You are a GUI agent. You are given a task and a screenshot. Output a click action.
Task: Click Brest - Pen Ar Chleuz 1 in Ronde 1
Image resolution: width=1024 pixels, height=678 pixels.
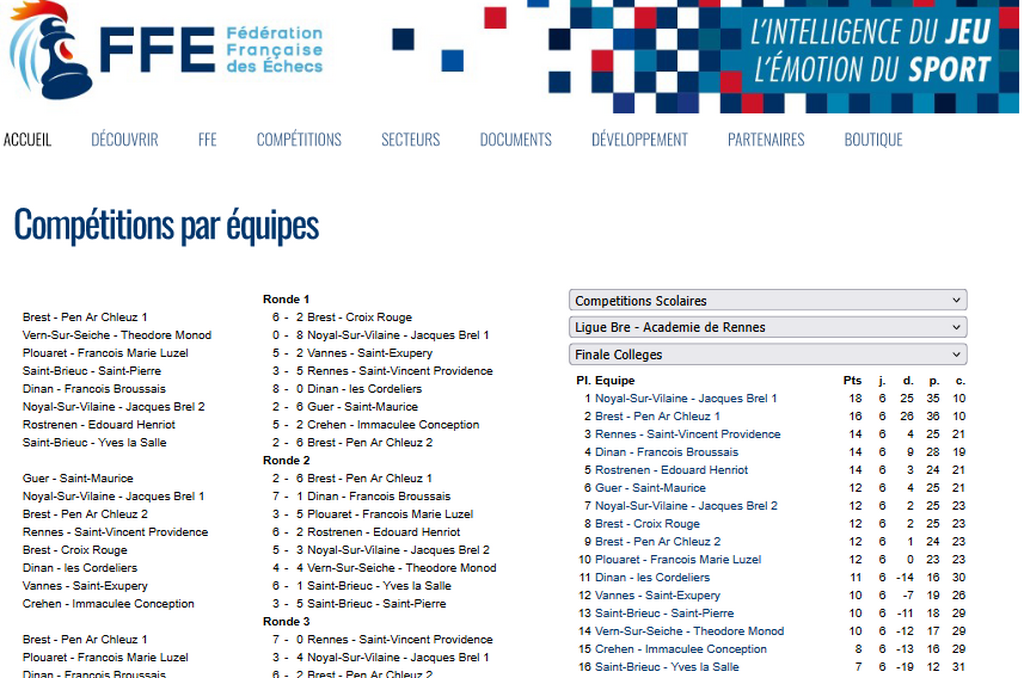point(85,318)
